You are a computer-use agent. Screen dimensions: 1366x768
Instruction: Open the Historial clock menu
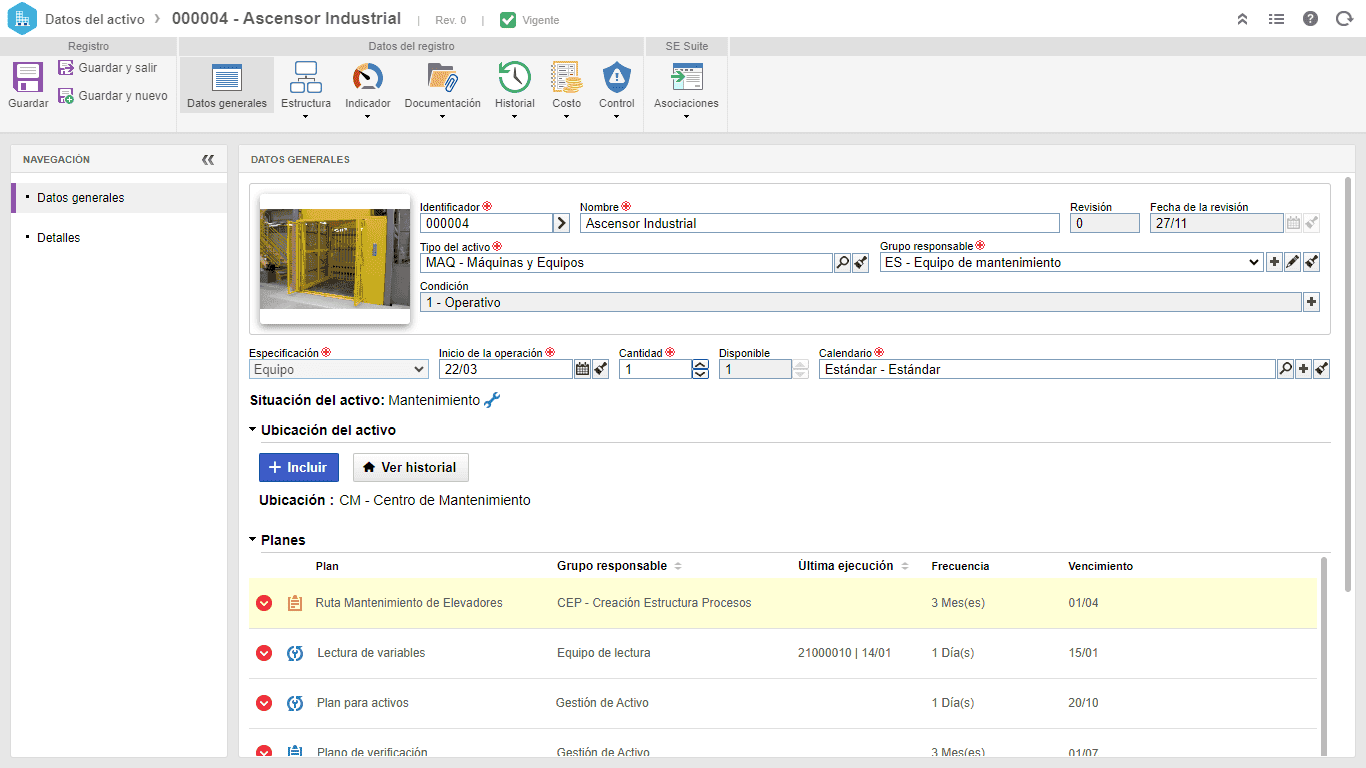tap(514, 89)
